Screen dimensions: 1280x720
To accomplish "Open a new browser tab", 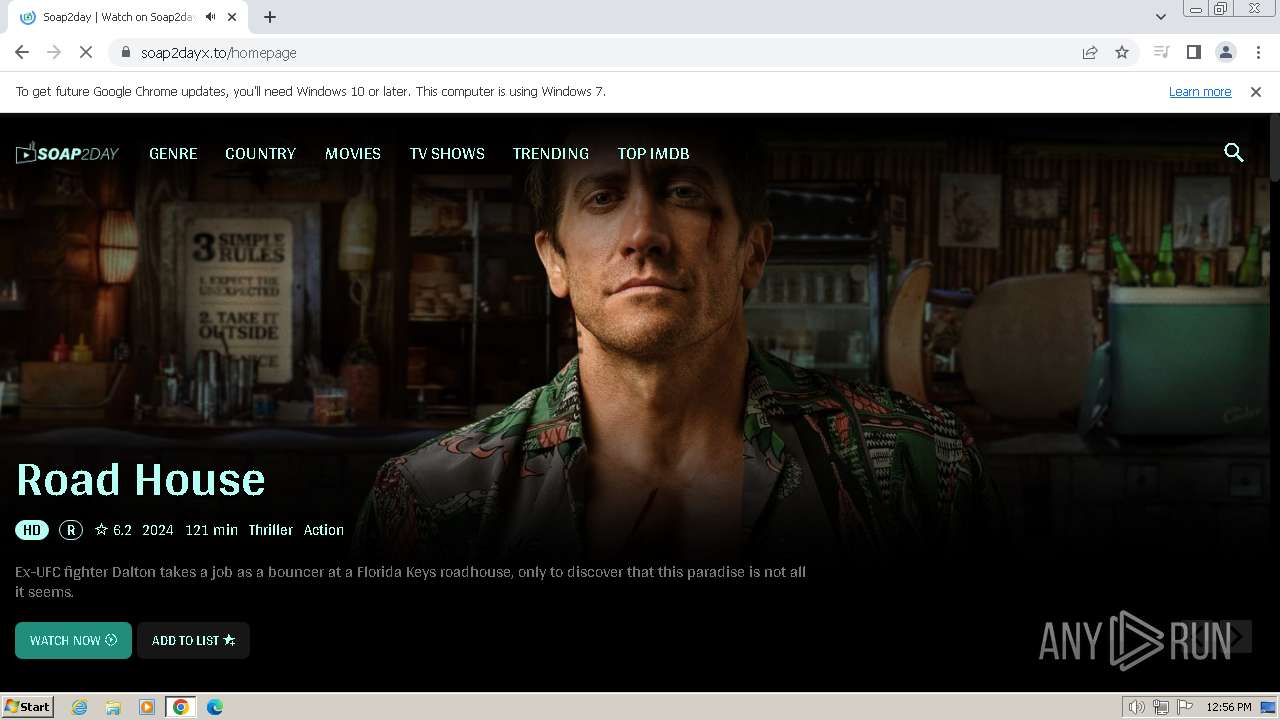I will [270, 17].
